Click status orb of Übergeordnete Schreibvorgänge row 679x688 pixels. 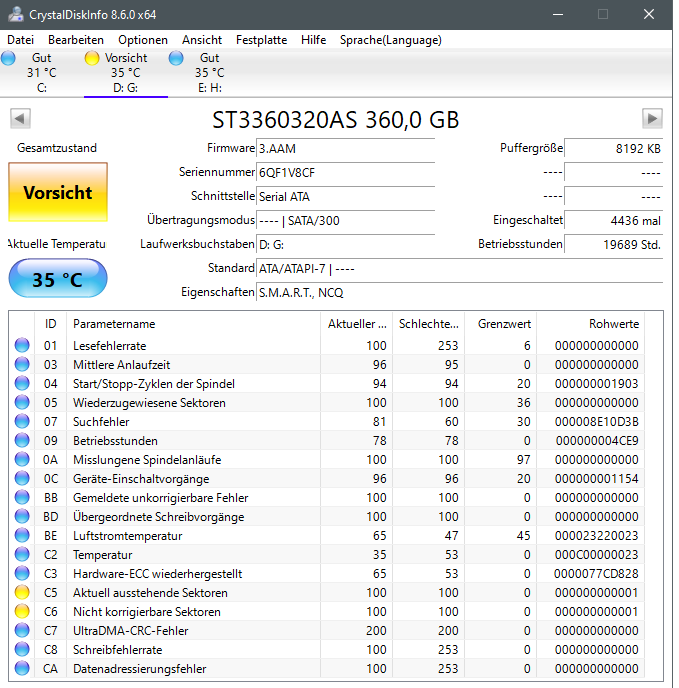(x=22, y=516)
